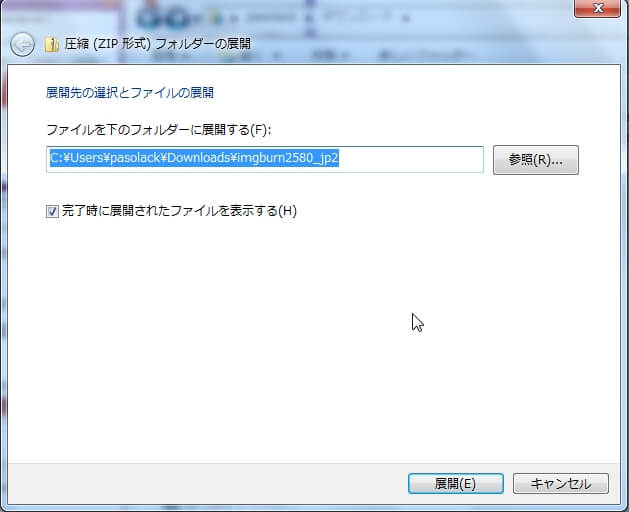This screenshot has width=629, height=512.
Task: Click the empty title bar area above the dialog title
Action: coord(300,10)
